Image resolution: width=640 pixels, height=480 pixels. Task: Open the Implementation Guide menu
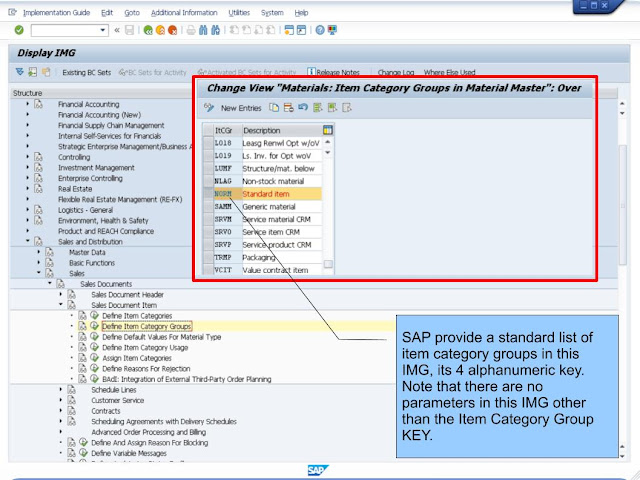[57, 13]
